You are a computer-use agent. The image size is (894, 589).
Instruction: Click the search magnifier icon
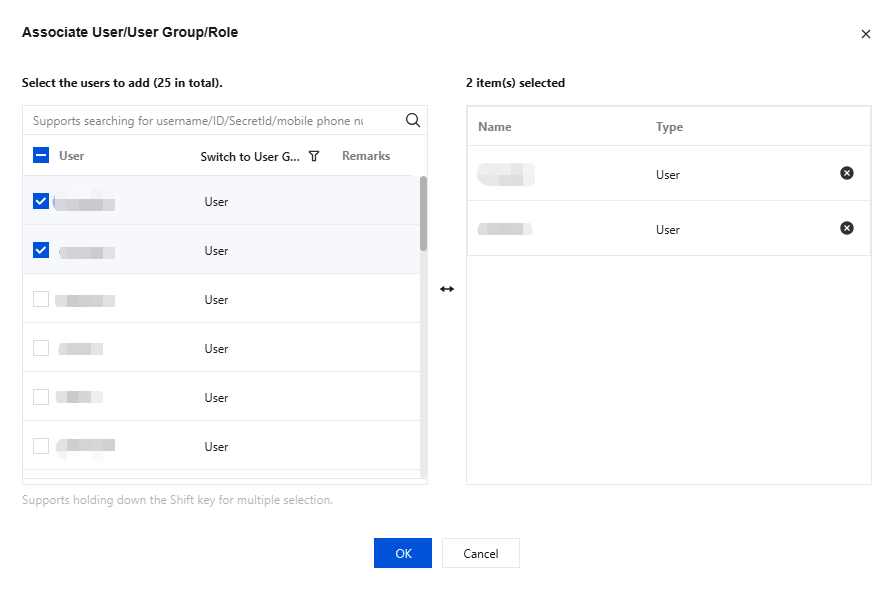point(413,120)
